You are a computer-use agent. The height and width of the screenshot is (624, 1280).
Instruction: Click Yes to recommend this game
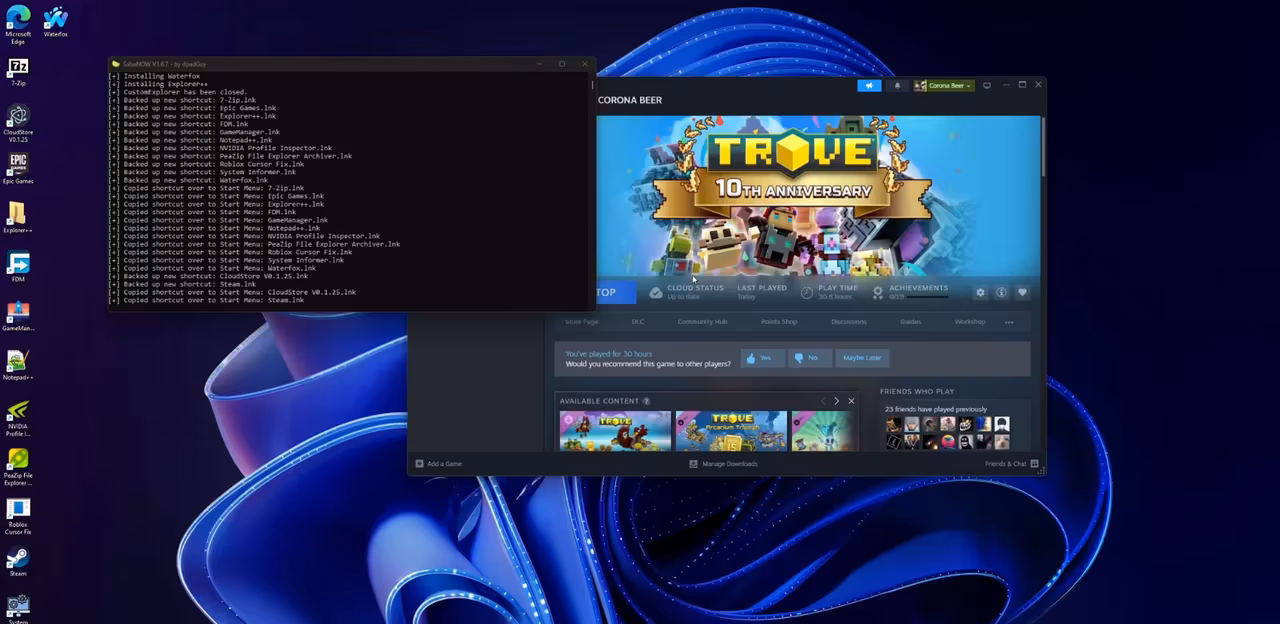(762, 358)
